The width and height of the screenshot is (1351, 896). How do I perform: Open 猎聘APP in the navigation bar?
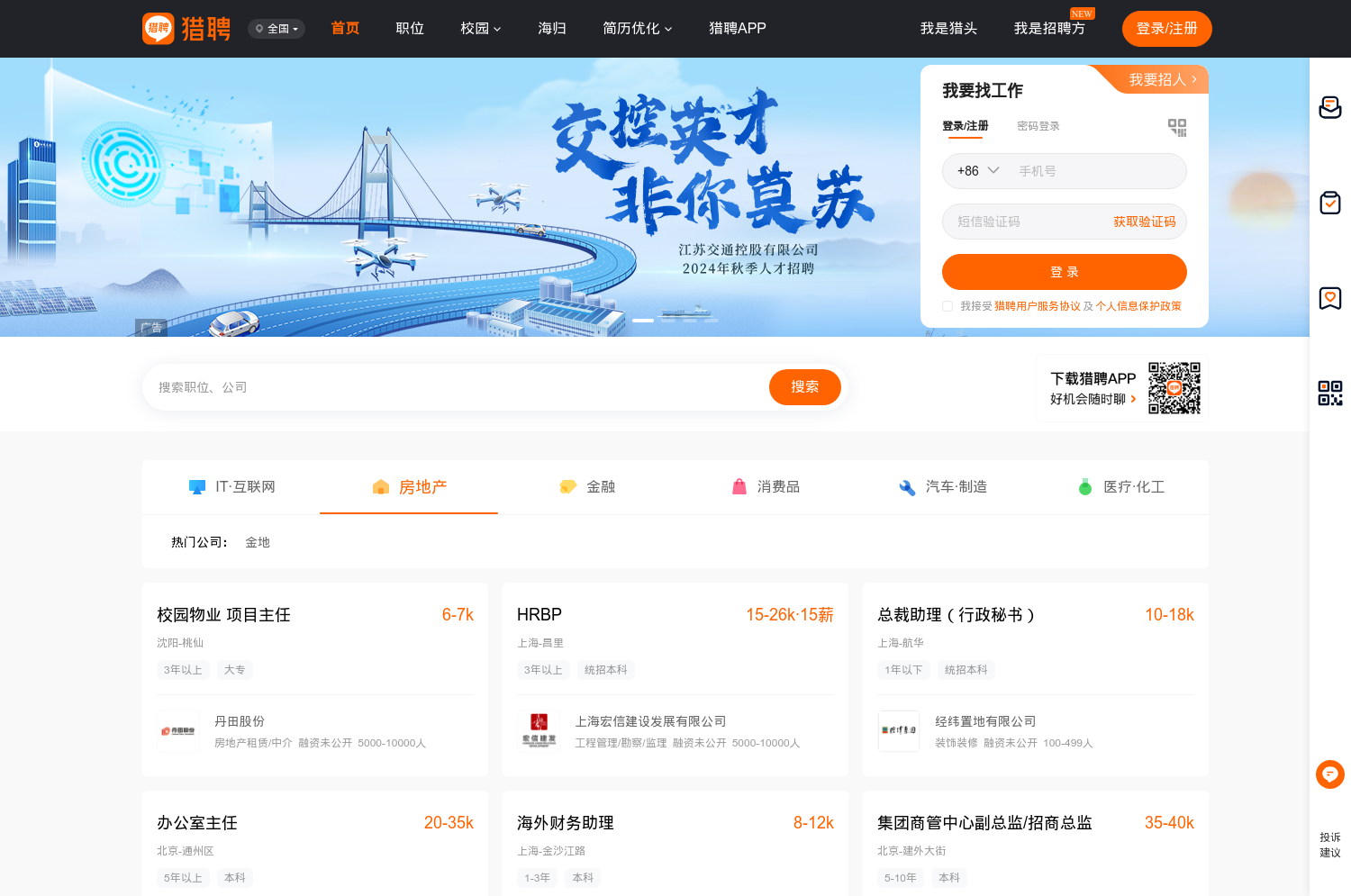pos(738,29)
